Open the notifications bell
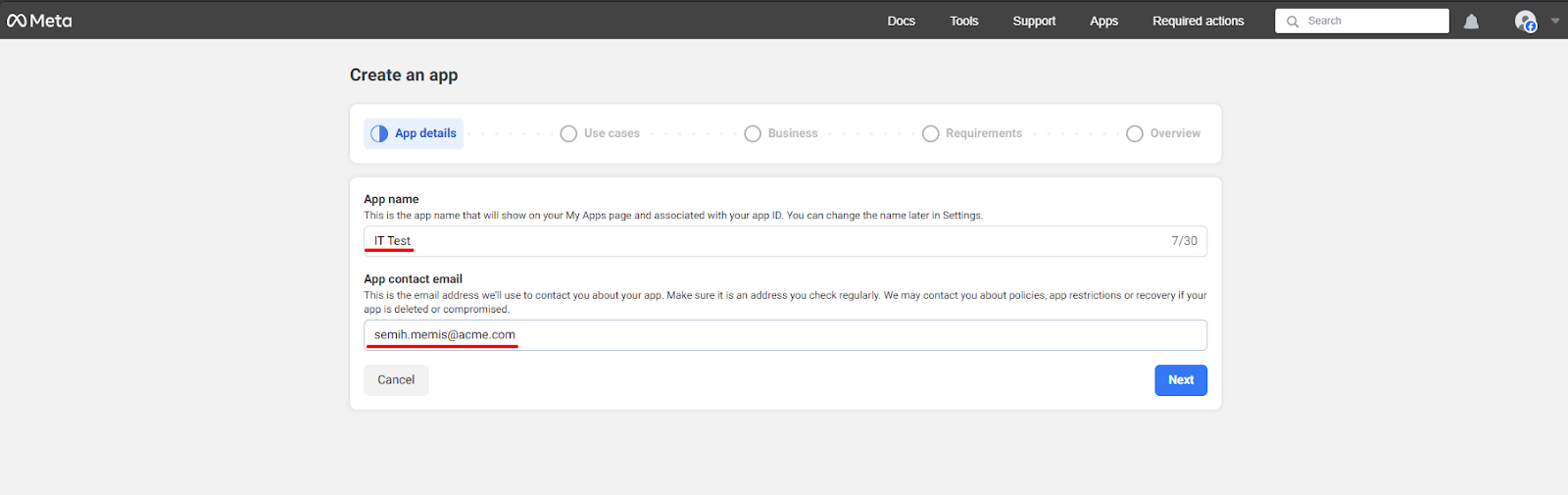1568x495 pixels. [x=1471, y=22]
